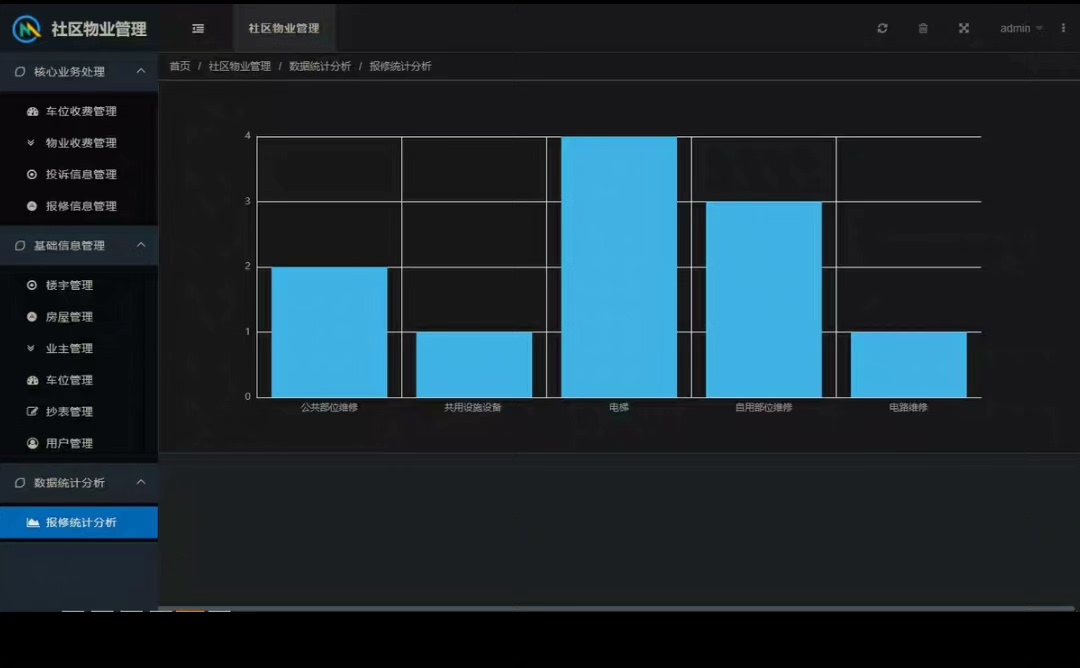The height and width of the screenshot is (668, 1080).
Task: Toggle fullscreen with the expand icon
Action: click(x=964, y=28)
